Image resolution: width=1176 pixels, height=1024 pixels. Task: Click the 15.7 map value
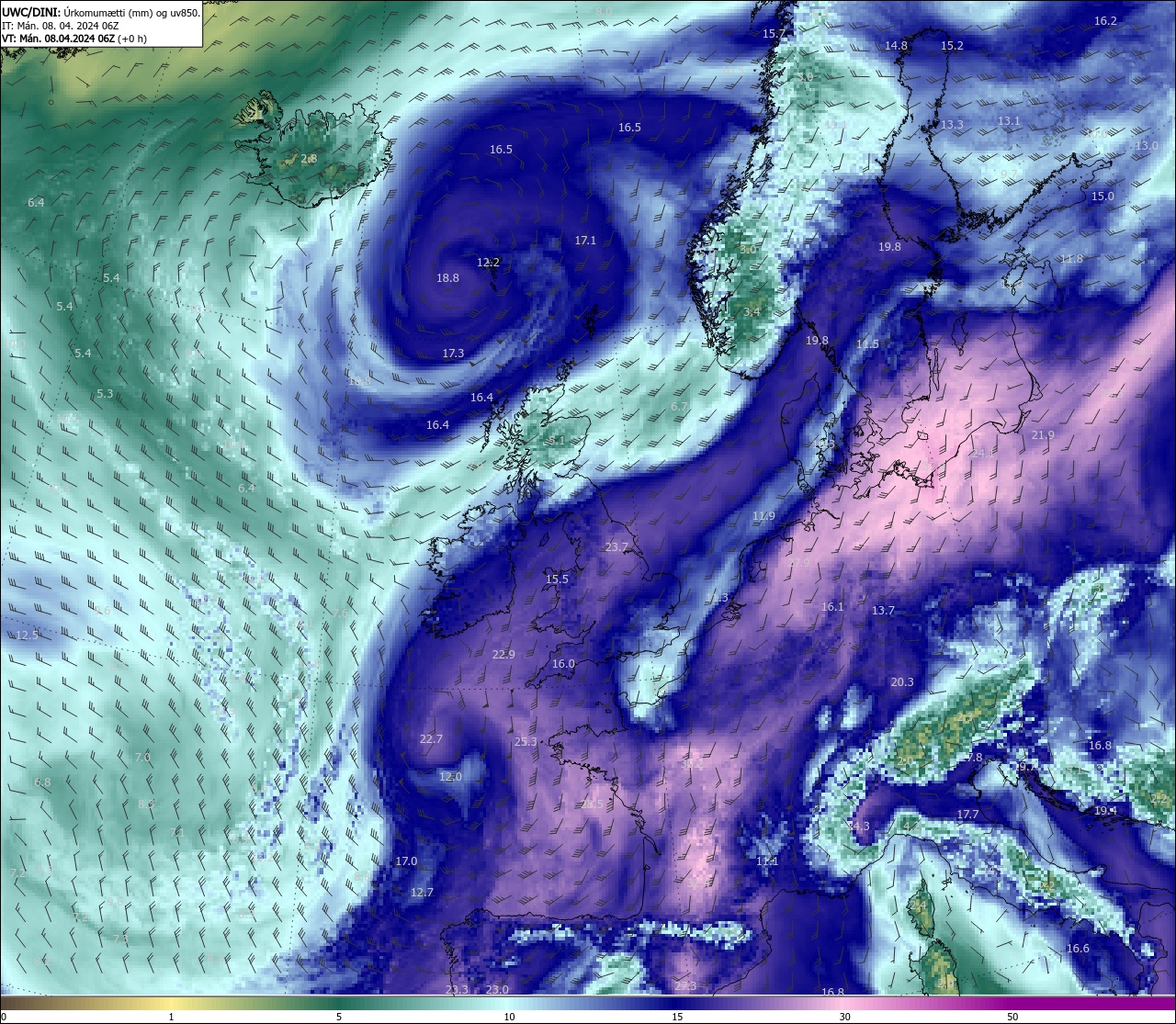[774, 33]
